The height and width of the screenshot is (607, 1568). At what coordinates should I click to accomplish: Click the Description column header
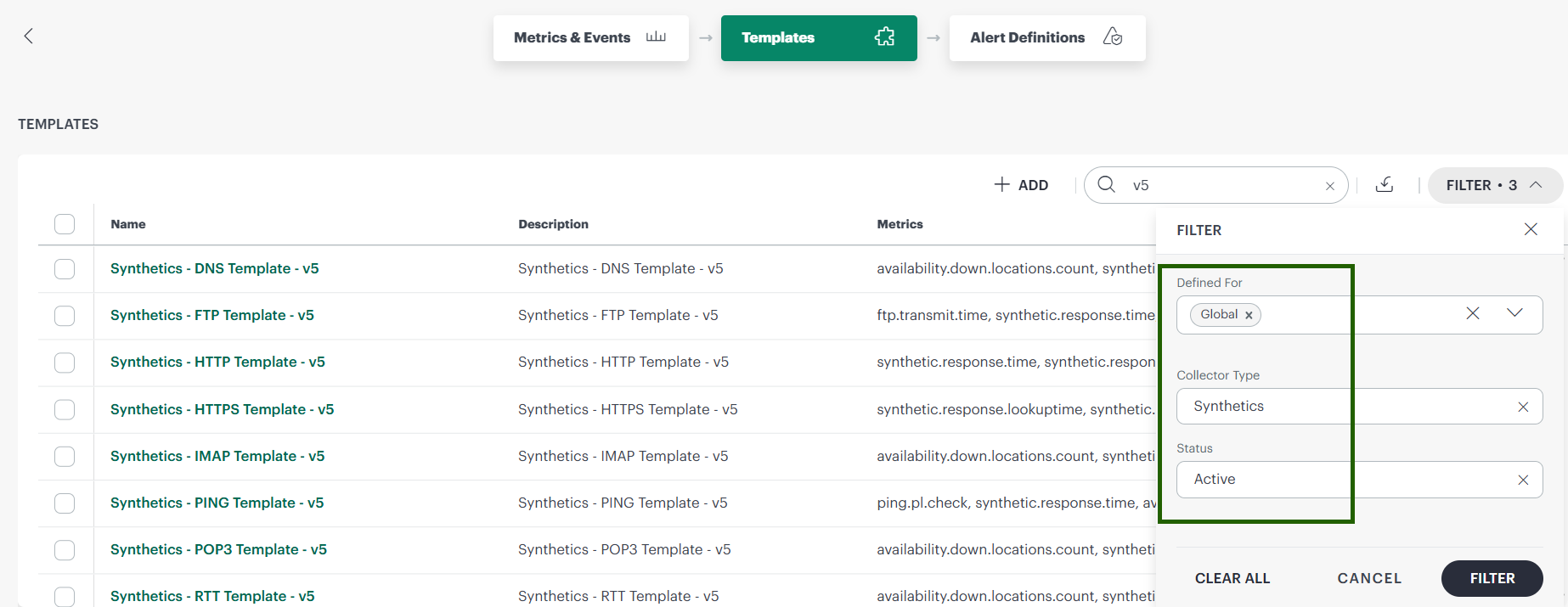(x=553, y=224)
